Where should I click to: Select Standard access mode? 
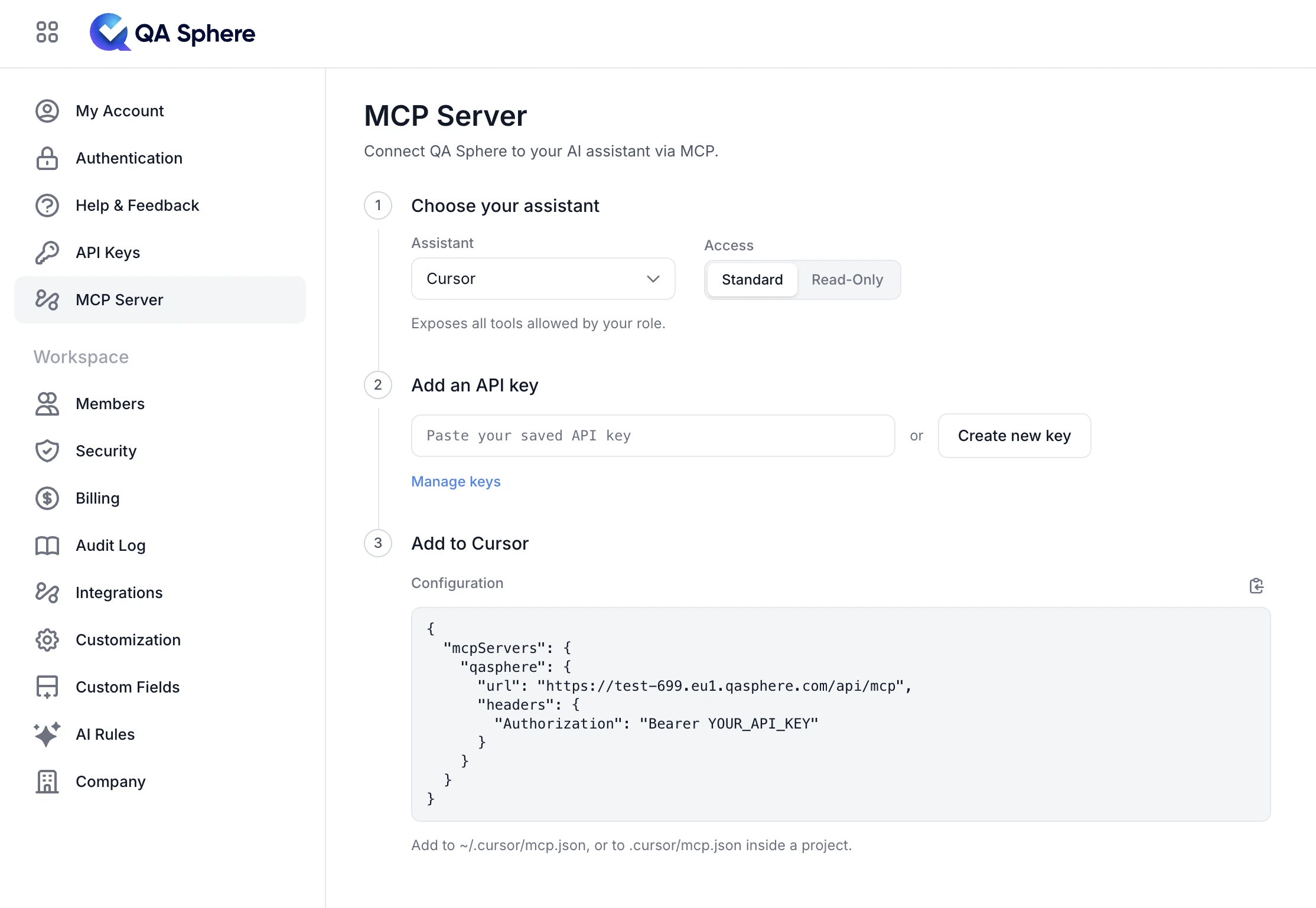752,280
